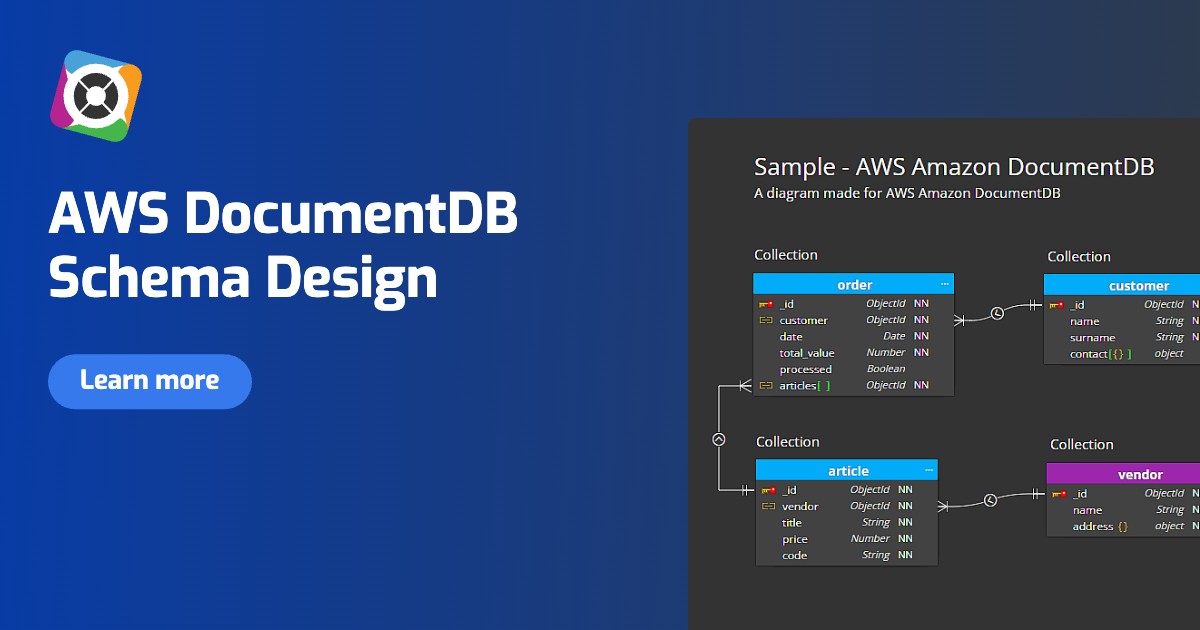The height and width of the screenshot is (630, 1200).
Task: Click the link icon beside order articles field
Action: click(x=766, y=385)
